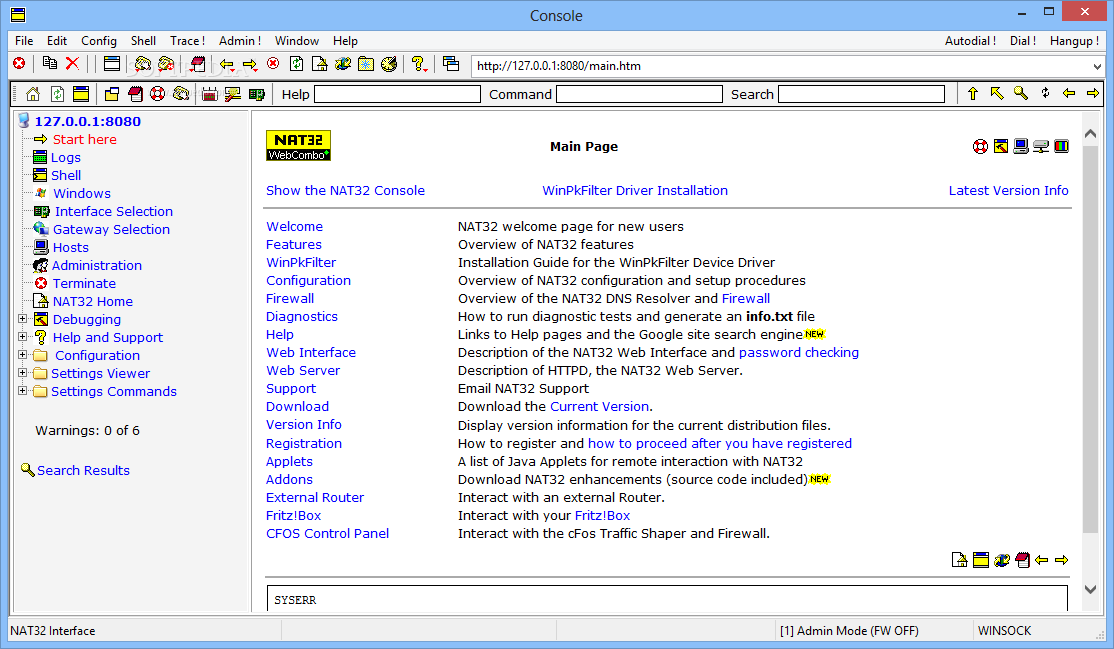1114x649 pixels.
Task: Select Interface Selection in the tree
Action: point(114,211)
